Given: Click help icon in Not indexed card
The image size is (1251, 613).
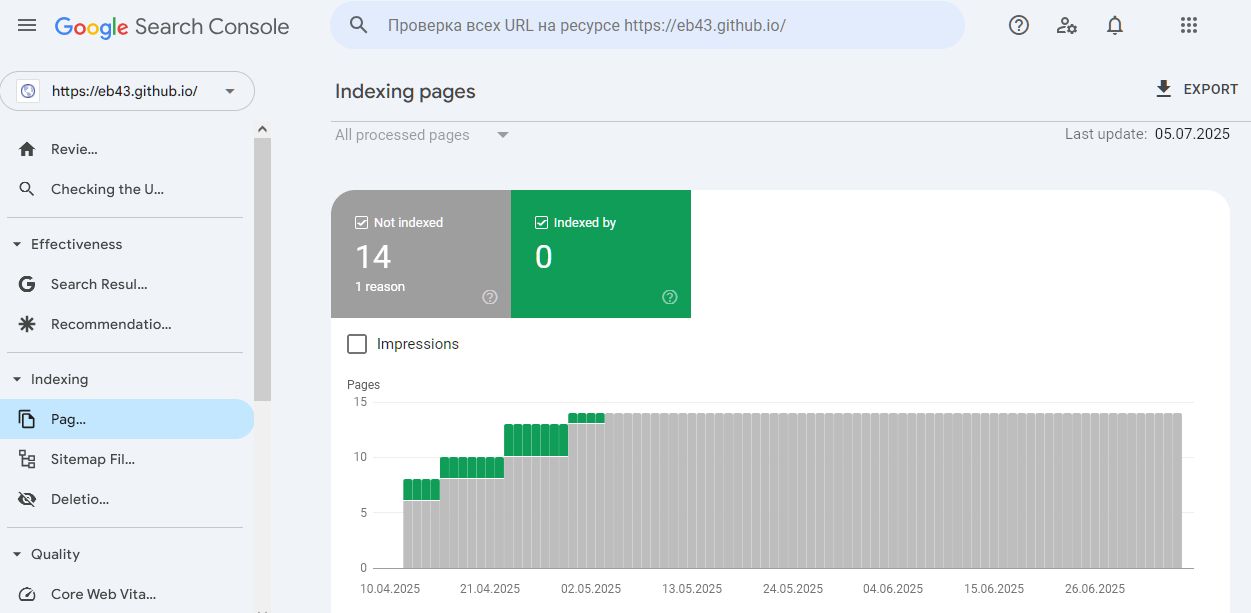Looking at the screenshot, I should (x=490, y=297).
